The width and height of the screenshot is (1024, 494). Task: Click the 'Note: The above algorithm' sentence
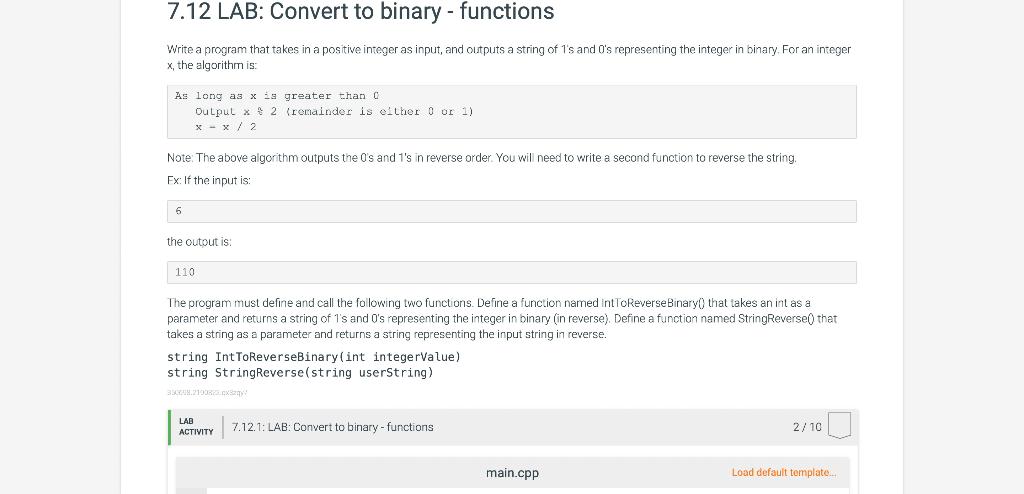point(482,157)
